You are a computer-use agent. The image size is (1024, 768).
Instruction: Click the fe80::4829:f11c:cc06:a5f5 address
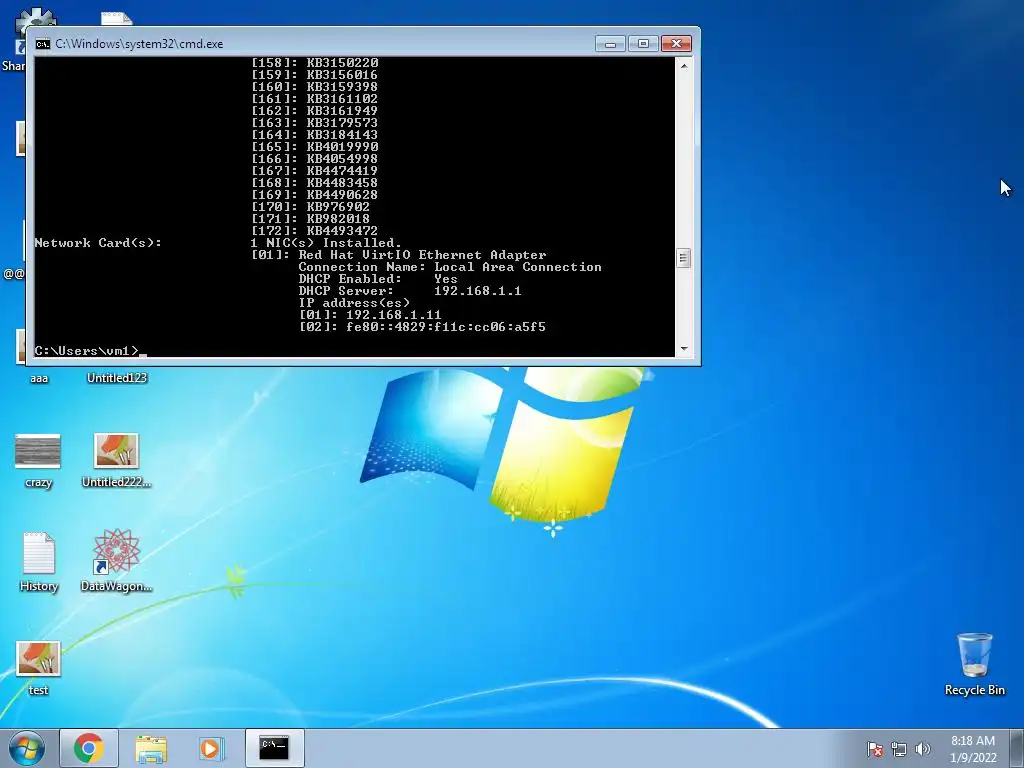[445, 327]
